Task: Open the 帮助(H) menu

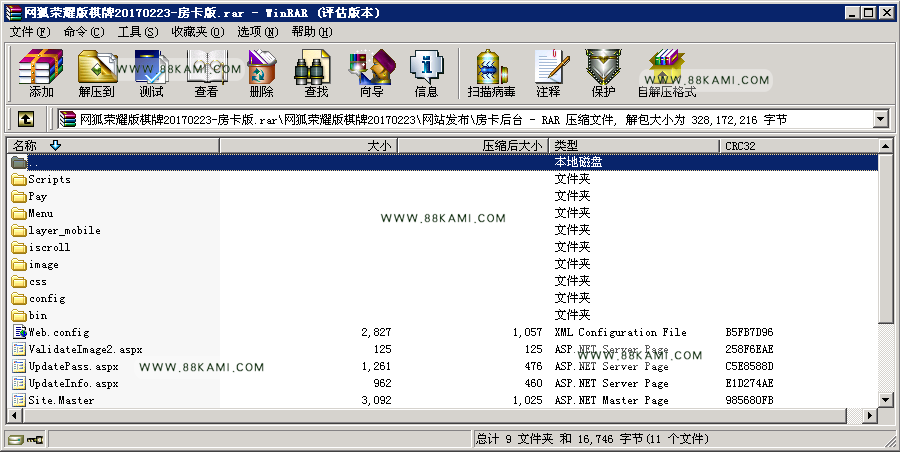Action: (x=312, y=32)
